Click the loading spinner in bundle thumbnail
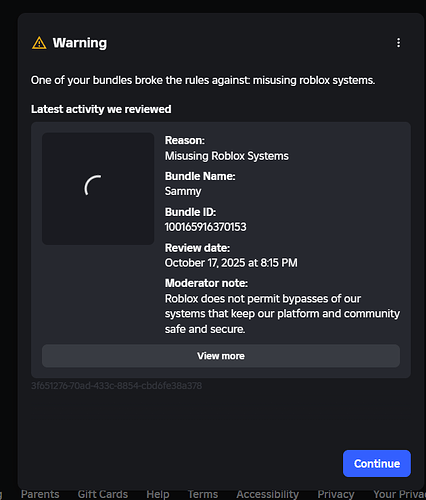This screenshot has width=426, height=500. 93,185
